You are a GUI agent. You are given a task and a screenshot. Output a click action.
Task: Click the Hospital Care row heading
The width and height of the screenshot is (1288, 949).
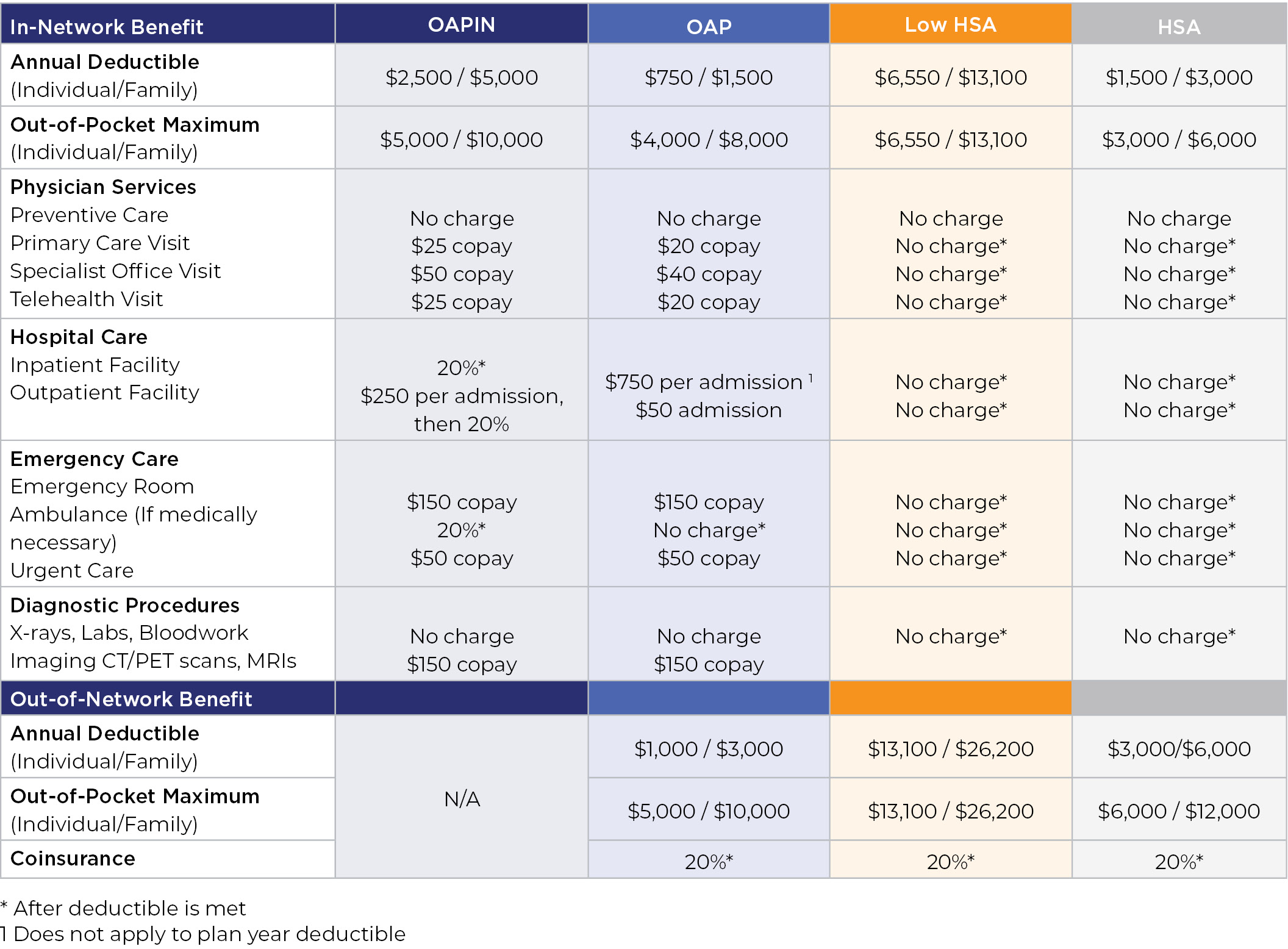(79, 337)
